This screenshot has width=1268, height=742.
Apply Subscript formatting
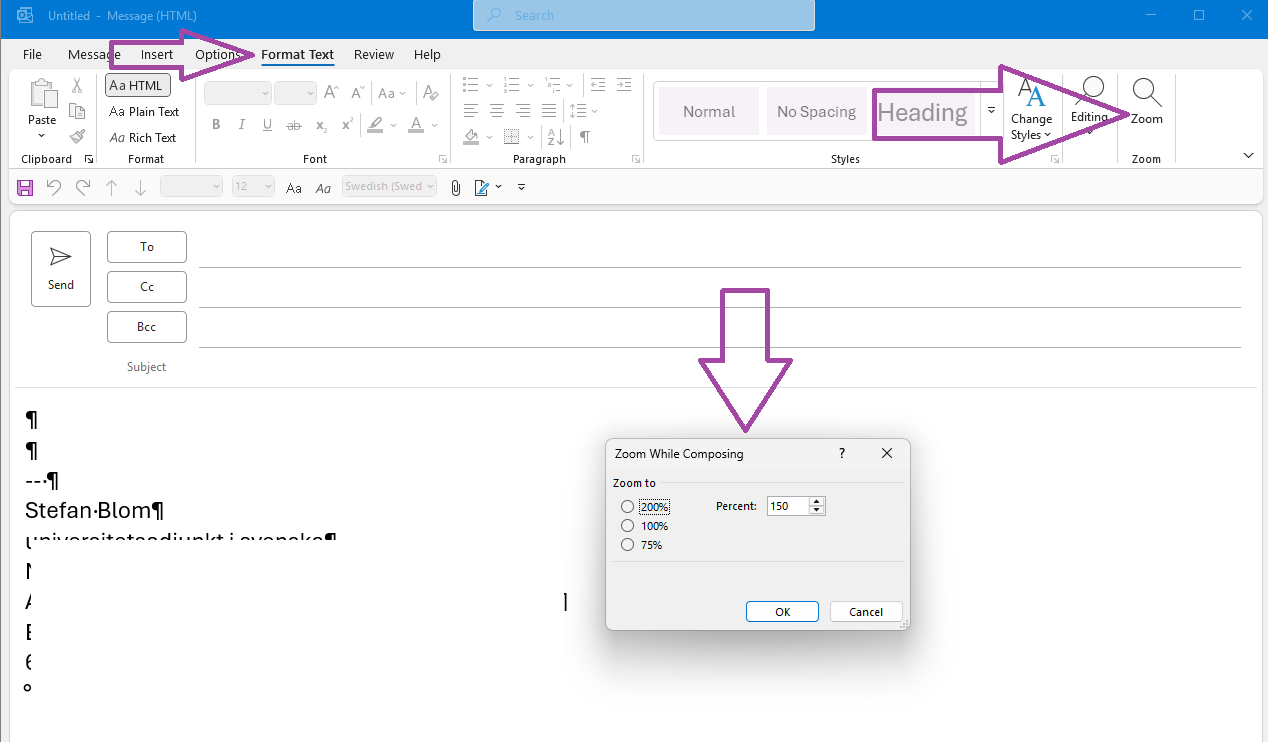pyautogui.click(x=321, y=125)
